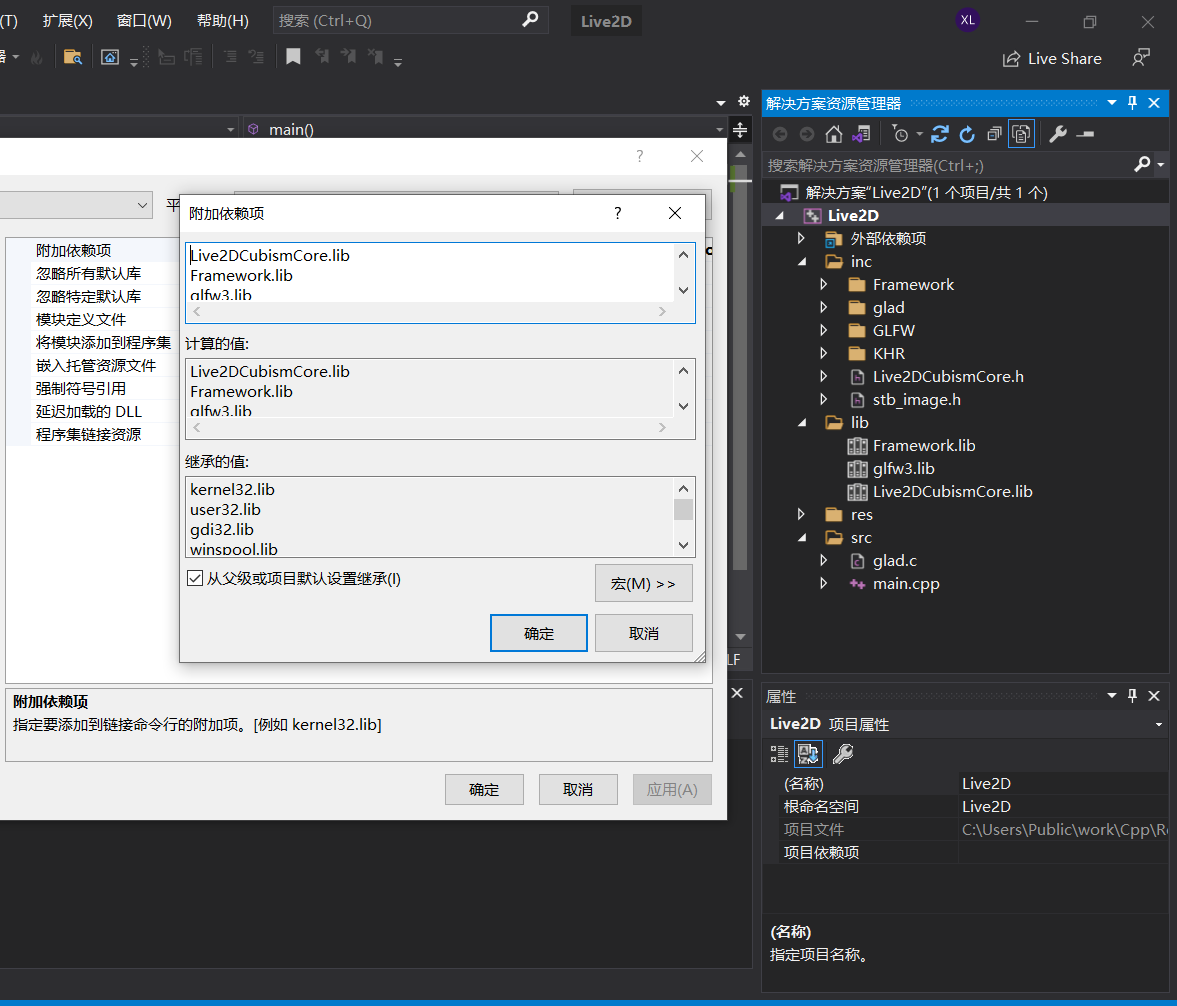
Task: Open the 帮助(H) menu
Action: [222, 21]
